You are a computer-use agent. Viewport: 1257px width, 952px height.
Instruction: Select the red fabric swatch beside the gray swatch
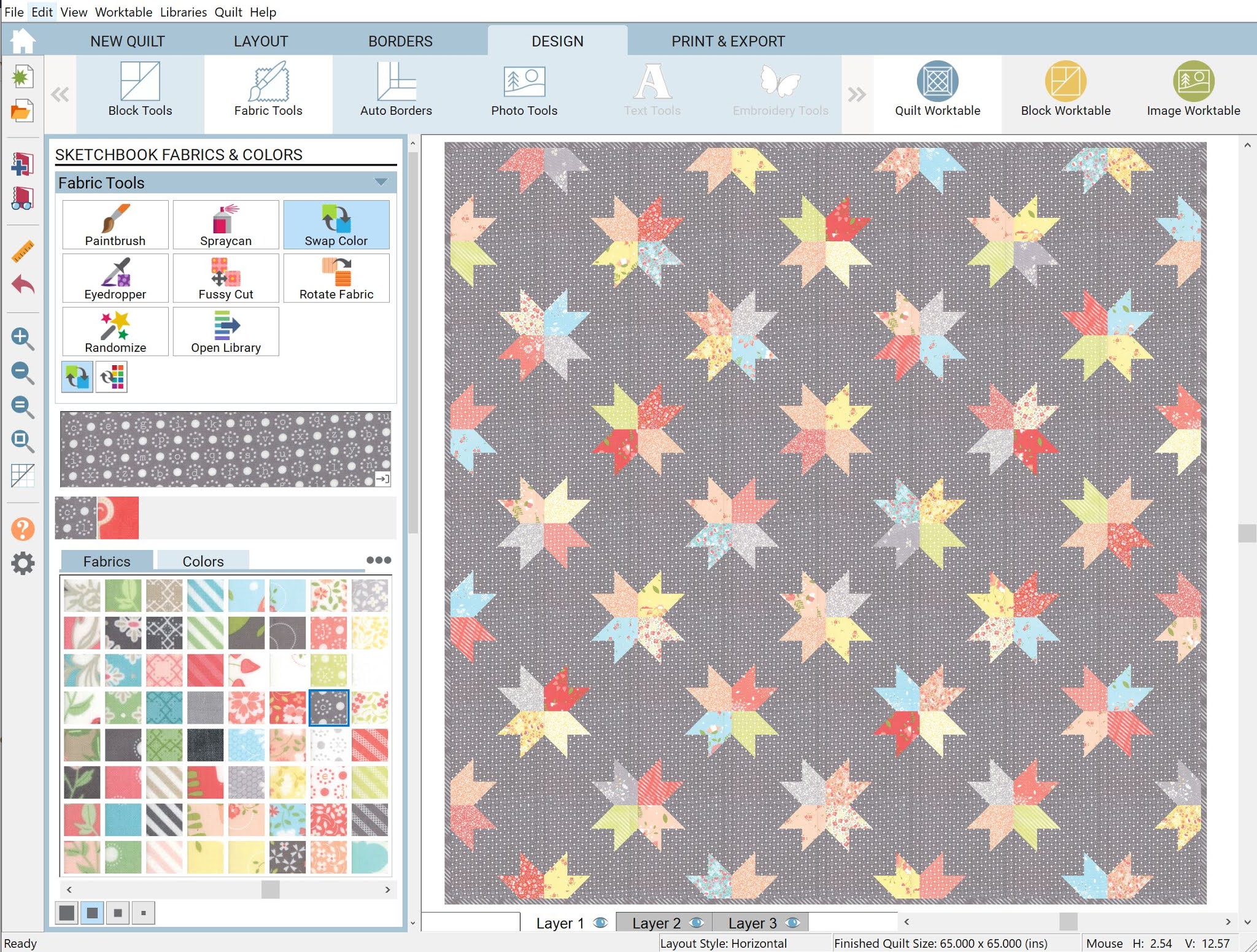click(118, 517)
